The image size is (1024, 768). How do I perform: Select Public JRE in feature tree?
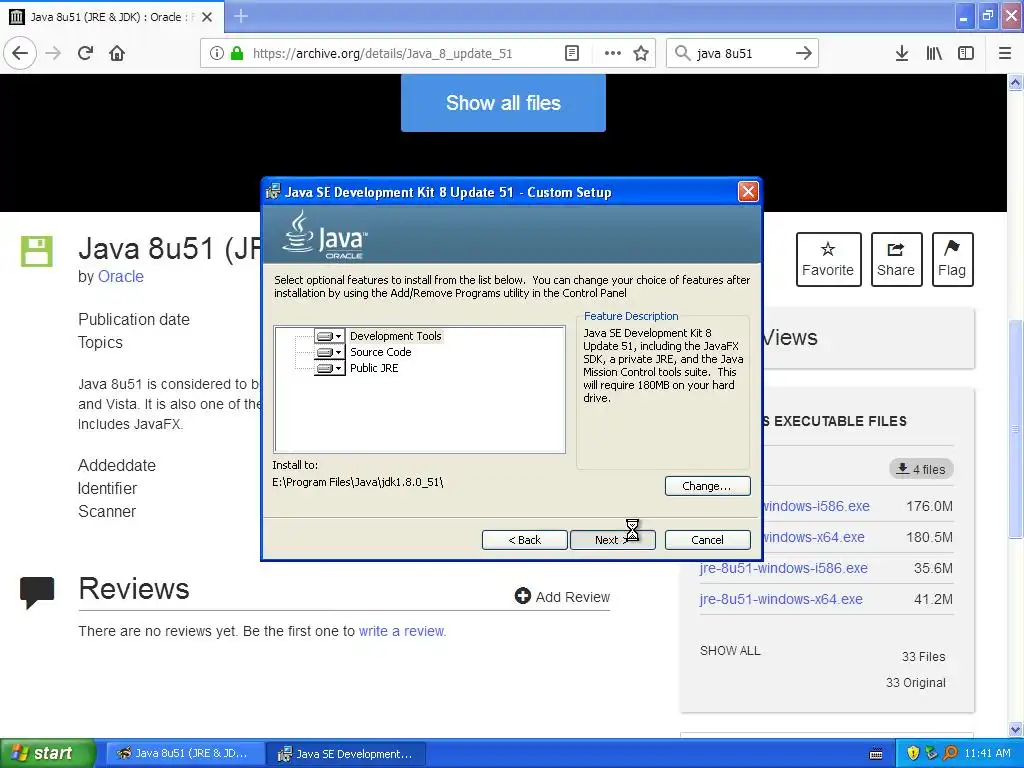pyautogui.click(x=374, y=368)
